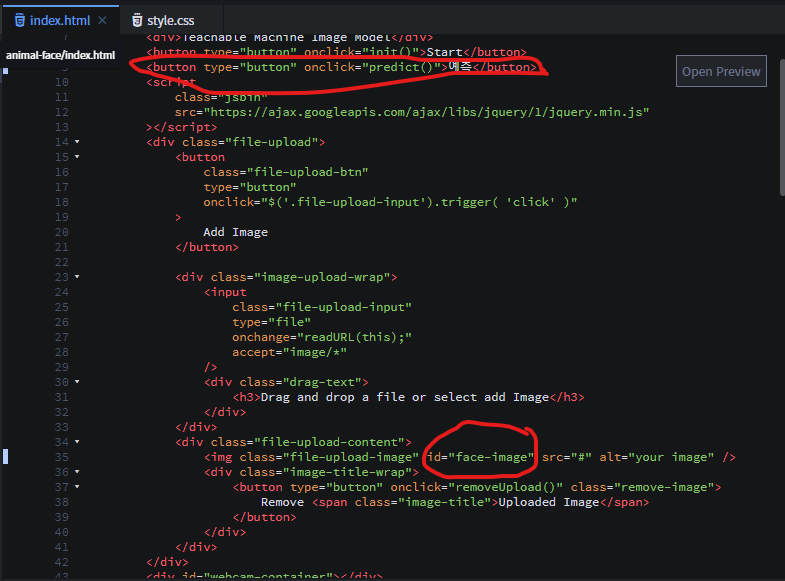Click the accept="image/*" line
Image resolution: width=785 pixels, height=581 pixels.
(x=289, y=352)
